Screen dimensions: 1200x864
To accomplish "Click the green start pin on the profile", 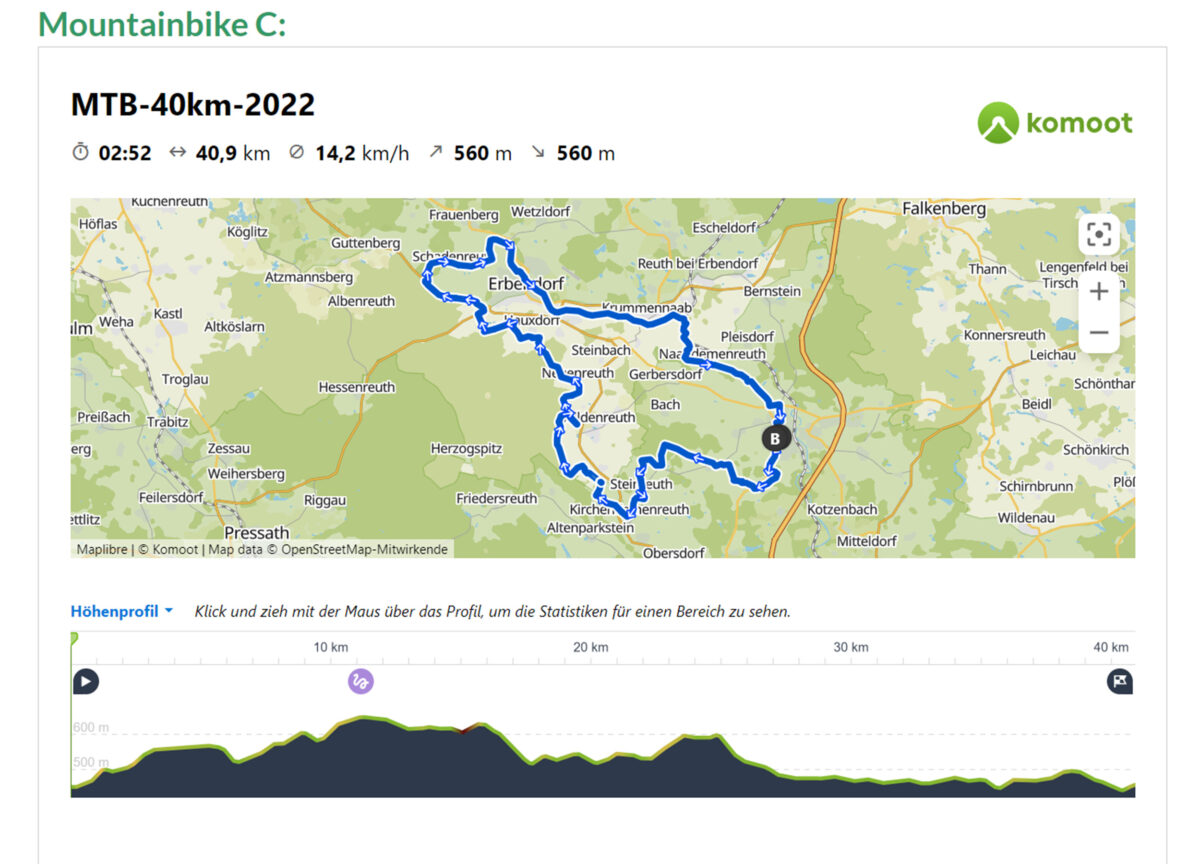I will (x=73, y=640).
